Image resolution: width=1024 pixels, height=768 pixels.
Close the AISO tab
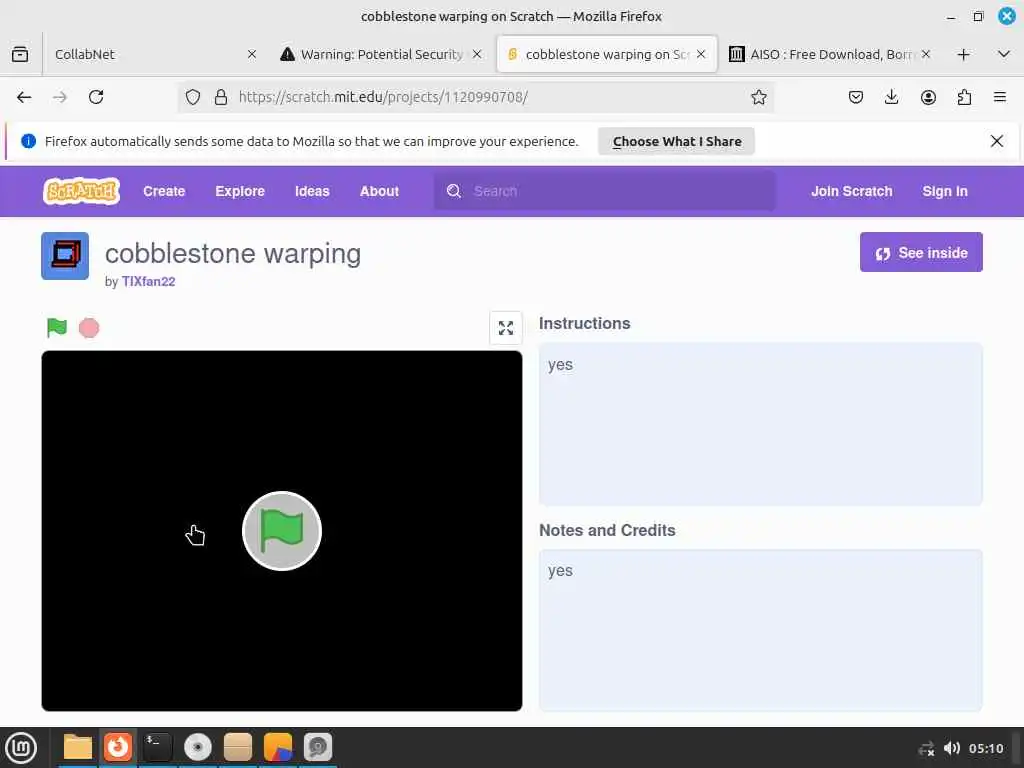click(926, 54)
